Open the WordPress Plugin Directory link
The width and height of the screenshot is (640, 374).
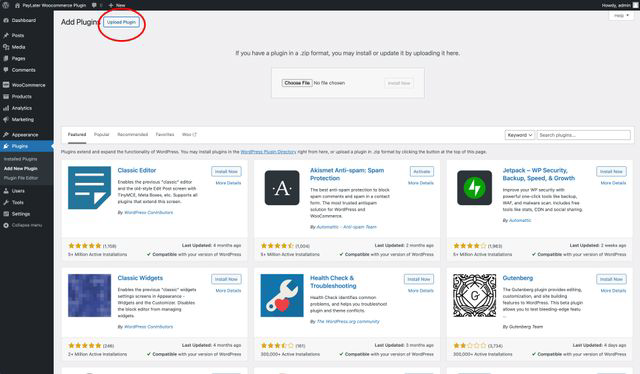(x=268, y=152)
